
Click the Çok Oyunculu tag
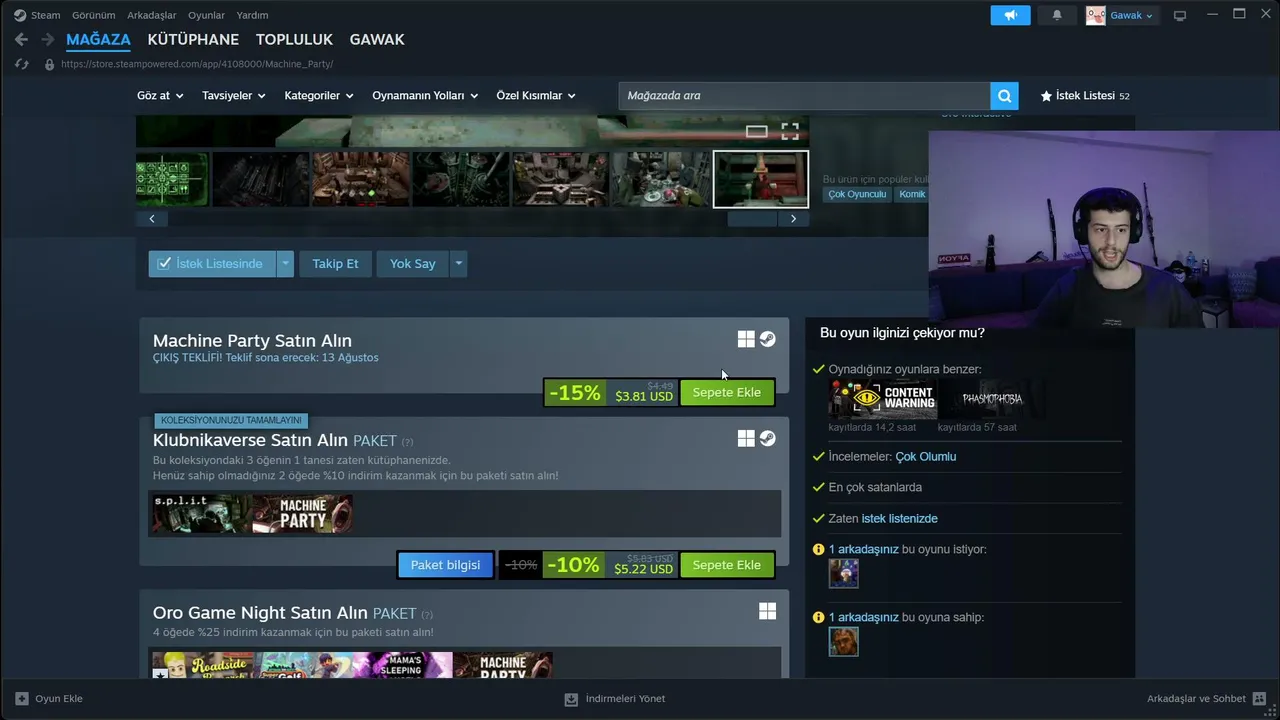click(x=857, y=194)
